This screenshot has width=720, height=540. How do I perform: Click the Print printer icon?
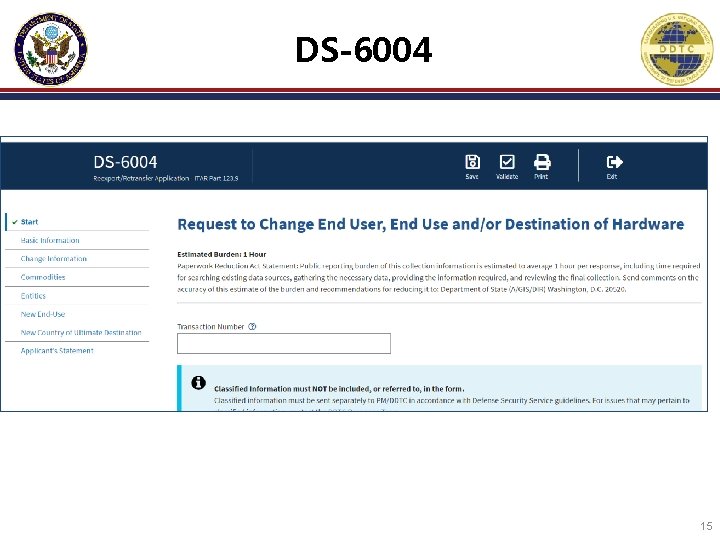[542, 162]
